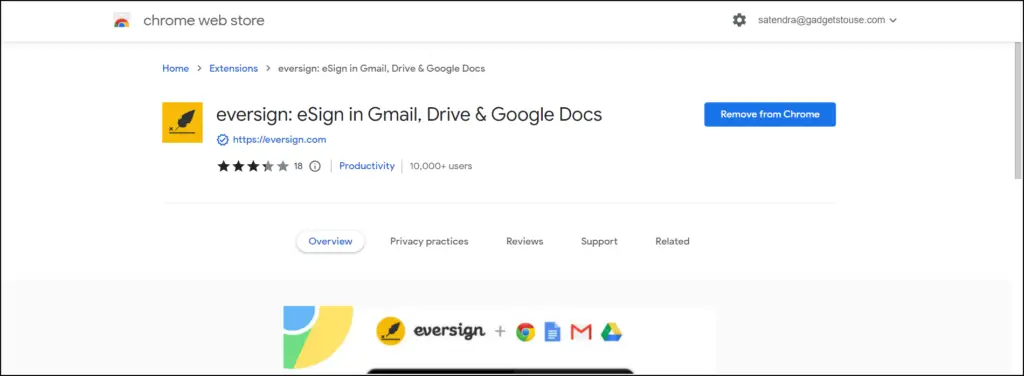Click the Google Docs icon in the banner
Image resolution: width=1024 pixels, height=376 pixels.
pyautogui.click(x=552, y=332)
